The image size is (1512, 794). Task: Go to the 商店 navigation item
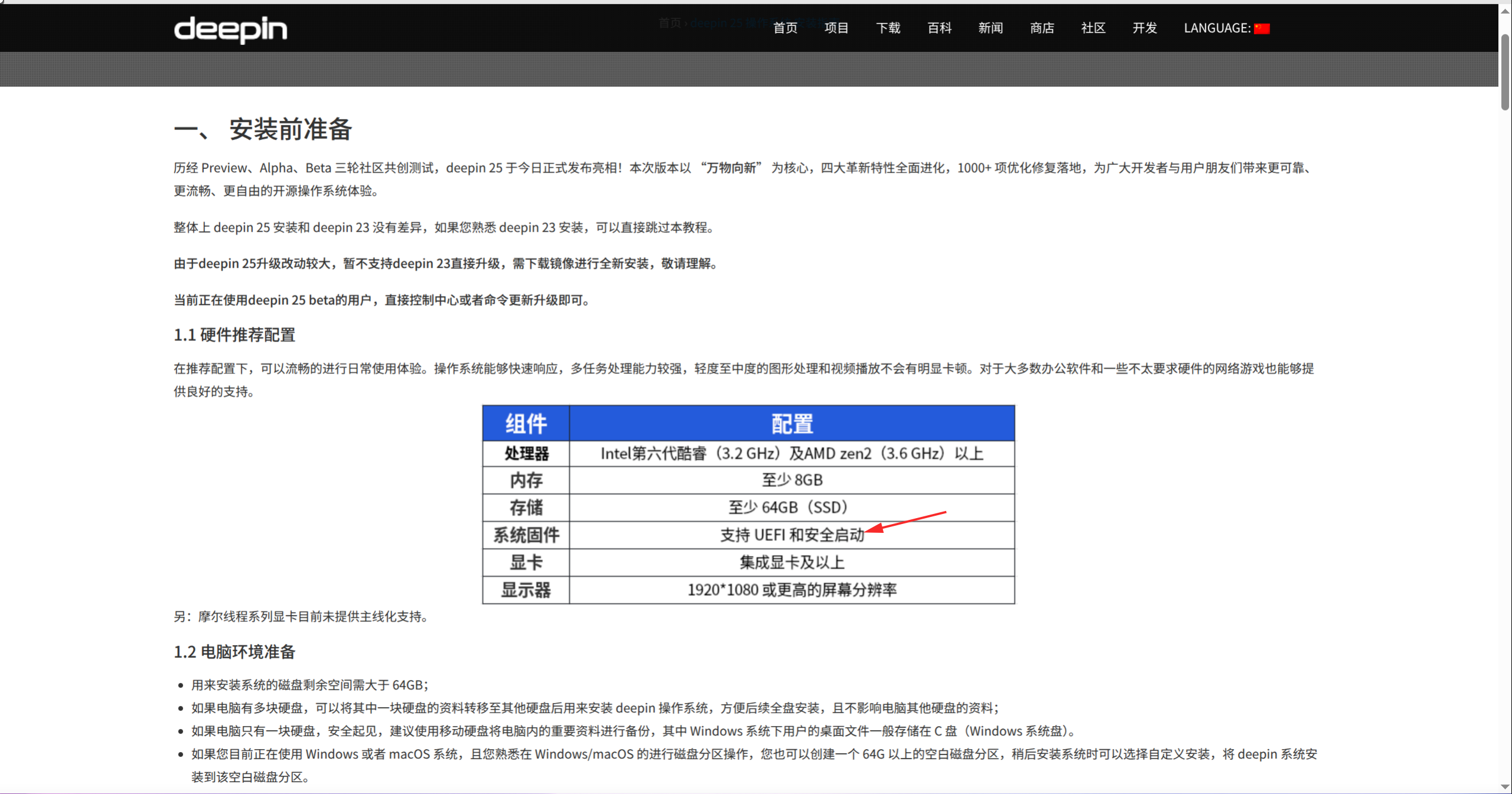[1042, 28]
